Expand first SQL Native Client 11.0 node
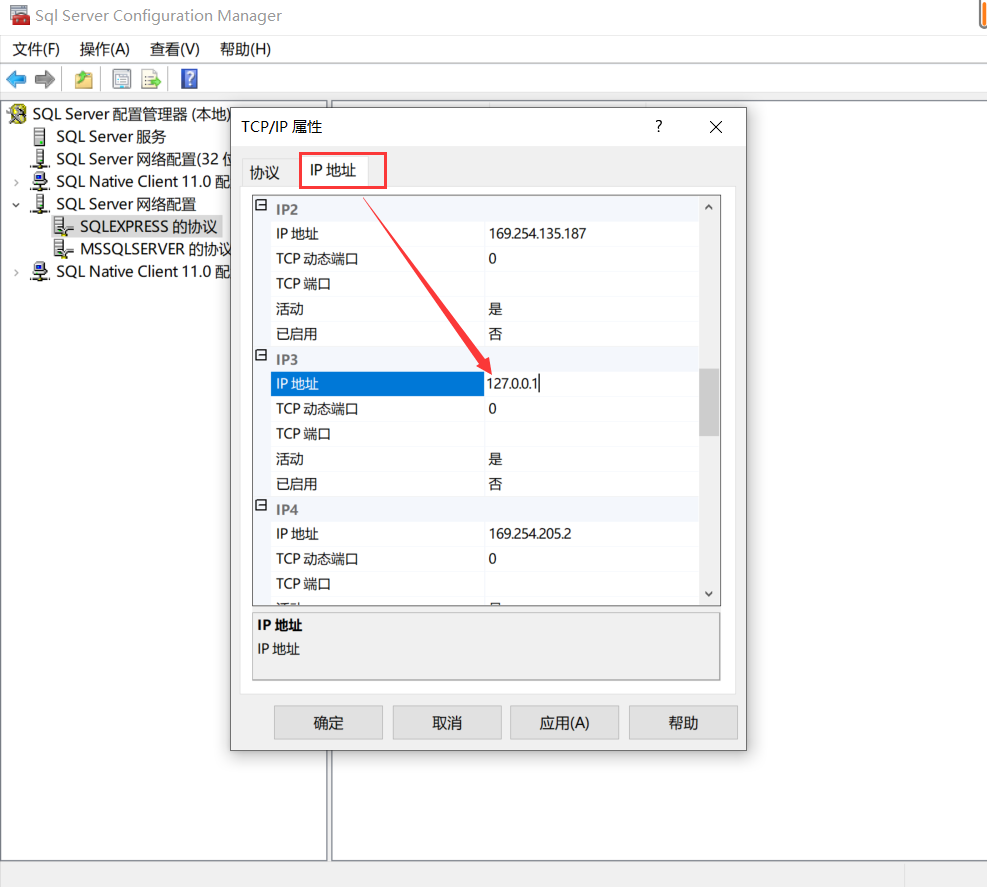Screen dimensions: 987x887 16,183
